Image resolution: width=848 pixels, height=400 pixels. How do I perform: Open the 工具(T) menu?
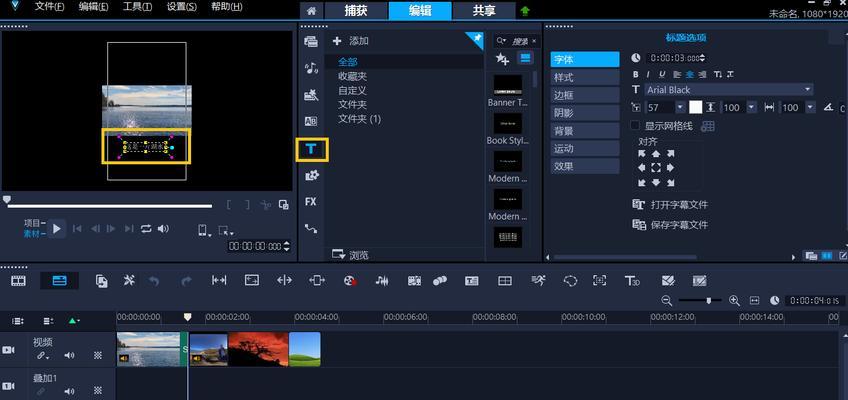point(137,7)
